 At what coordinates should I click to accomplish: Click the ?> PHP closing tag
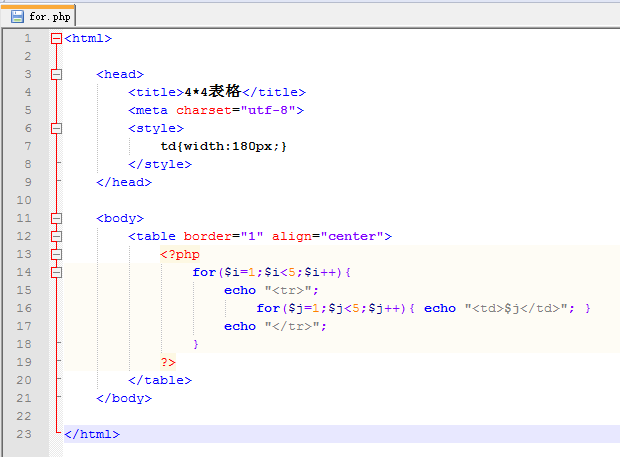pyautogui.click(x=168, y=362)
